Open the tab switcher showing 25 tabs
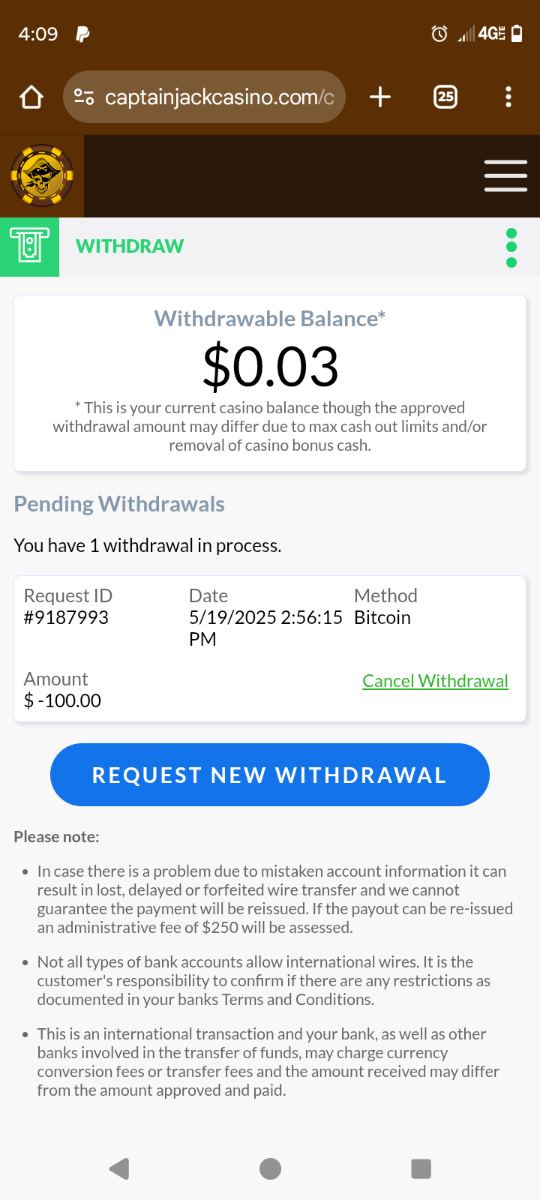This screenshot has height=1200, width=540. click(445, 97)
